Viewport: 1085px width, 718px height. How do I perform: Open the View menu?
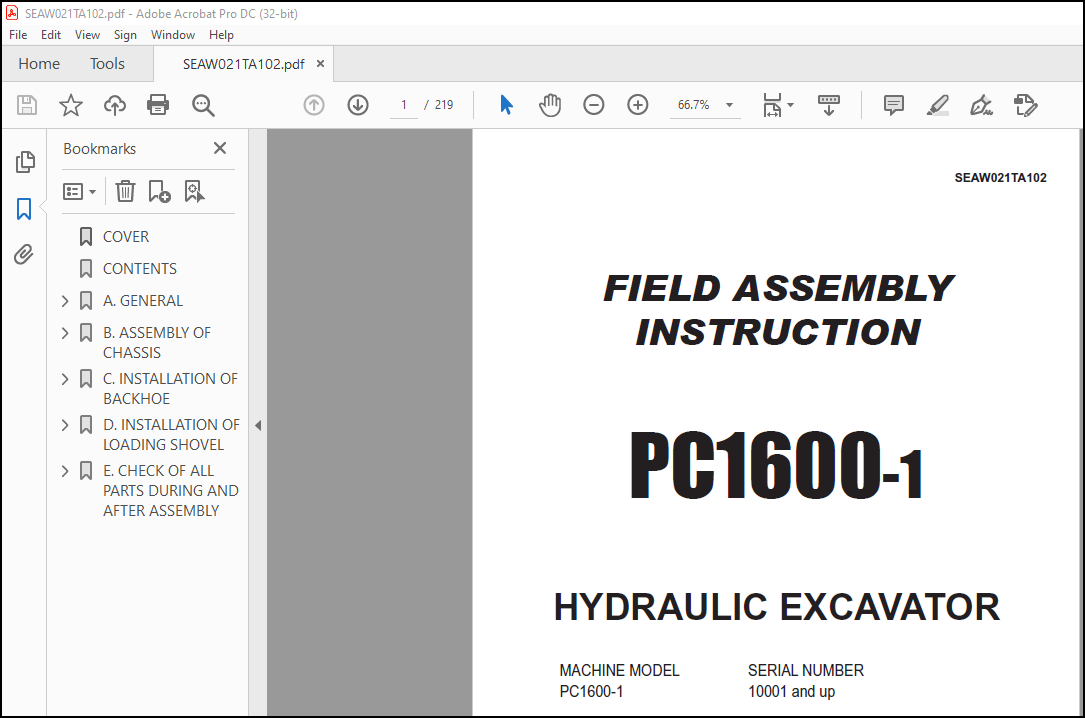click(x=87, y=35)
